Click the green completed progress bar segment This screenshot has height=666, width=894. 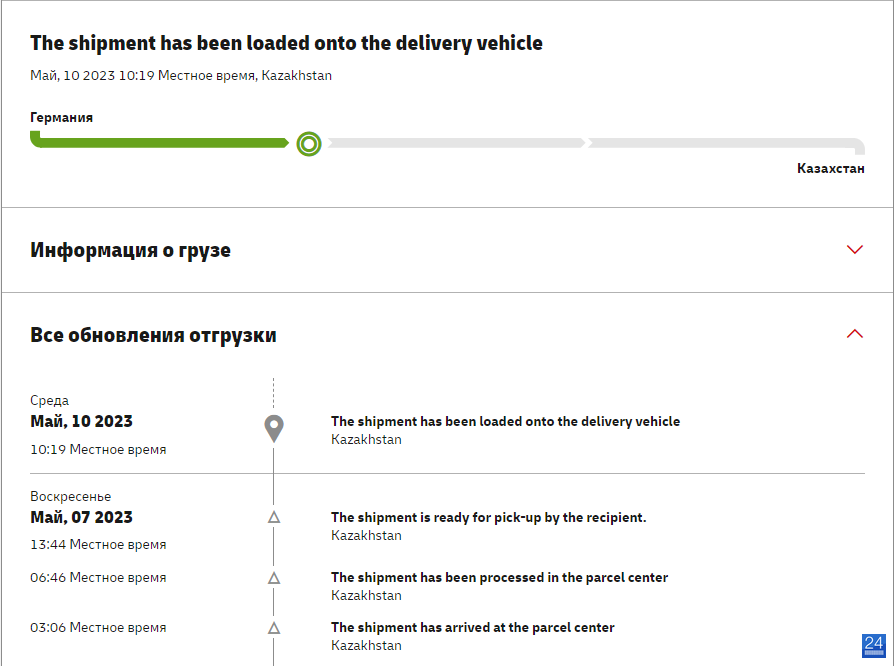click(x=160, y=140)
